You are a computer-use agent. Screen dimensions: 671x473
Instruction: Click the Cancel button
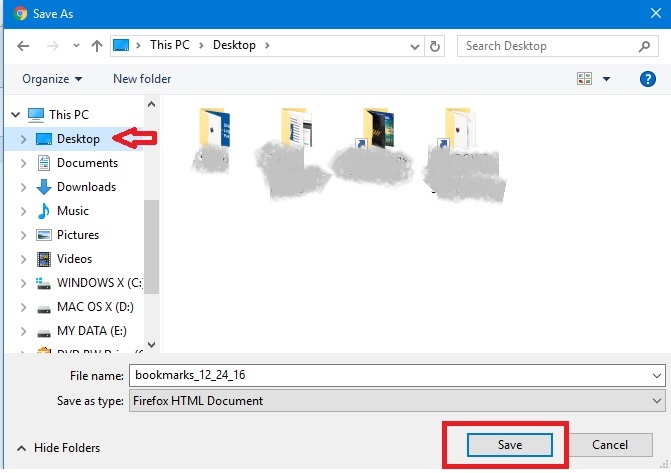point(609,445)
